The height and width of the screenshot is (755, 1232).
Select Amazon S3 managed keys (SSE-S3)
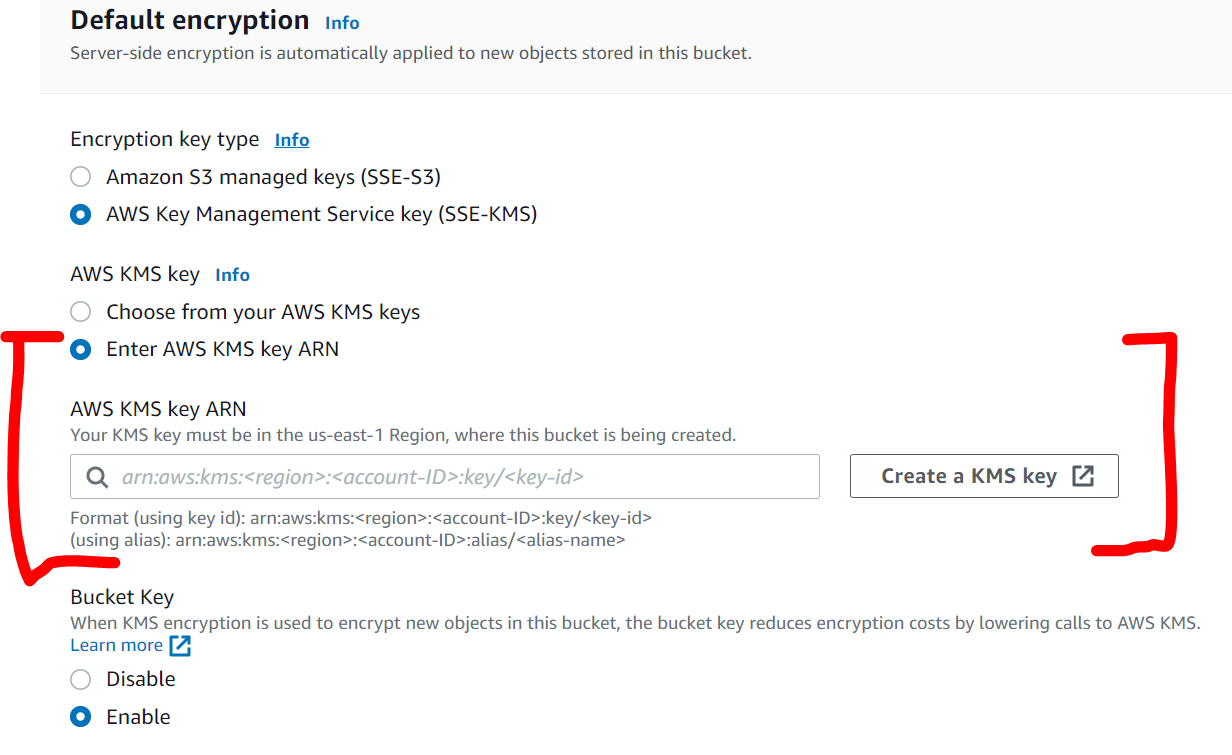click(x=81, y=177)
